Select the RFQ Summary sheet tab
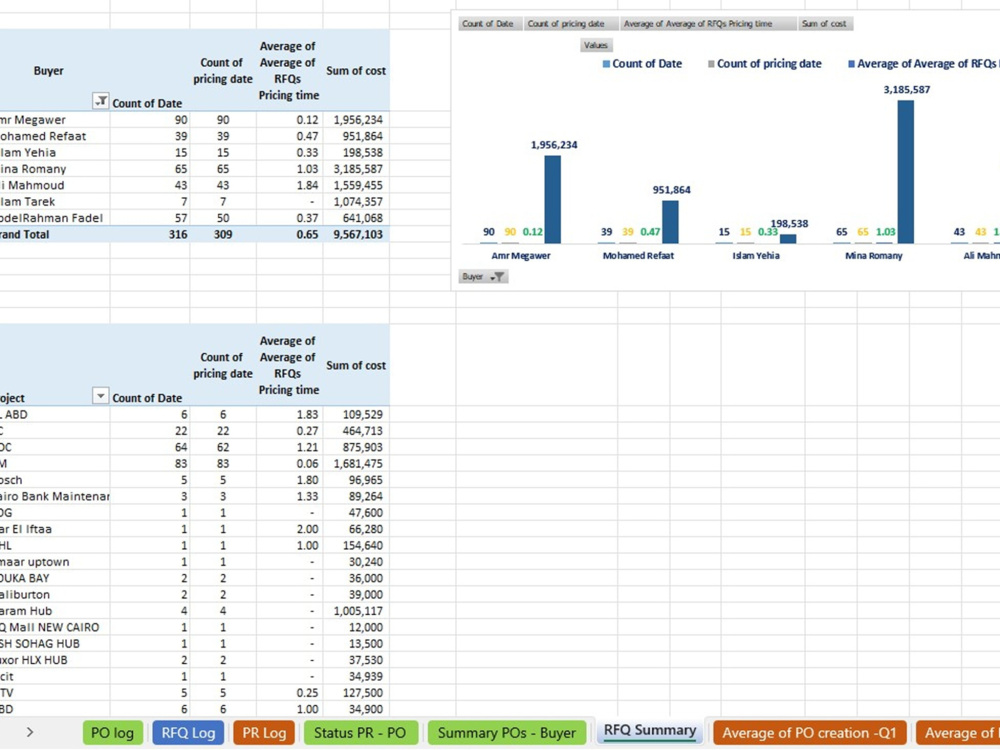 650,731
